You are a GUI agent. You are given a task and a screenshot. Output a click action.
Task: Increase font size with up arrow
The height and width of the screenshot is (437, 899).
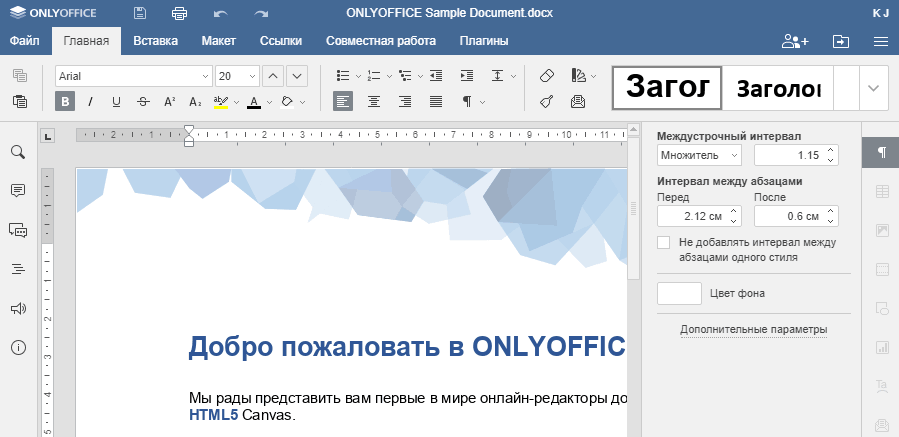[273, 76]
